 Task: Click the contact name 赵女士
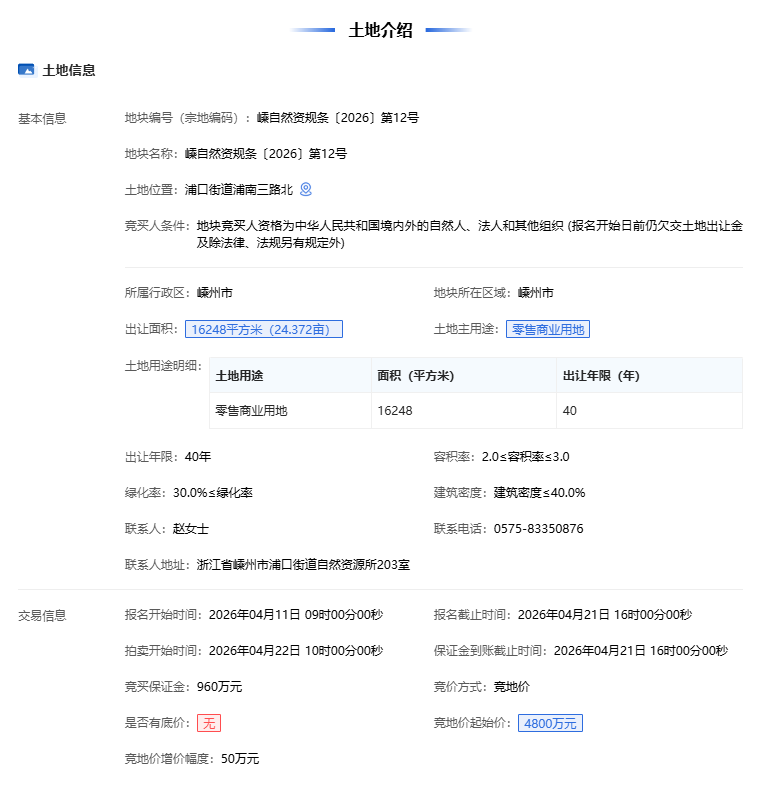(190, 529)
